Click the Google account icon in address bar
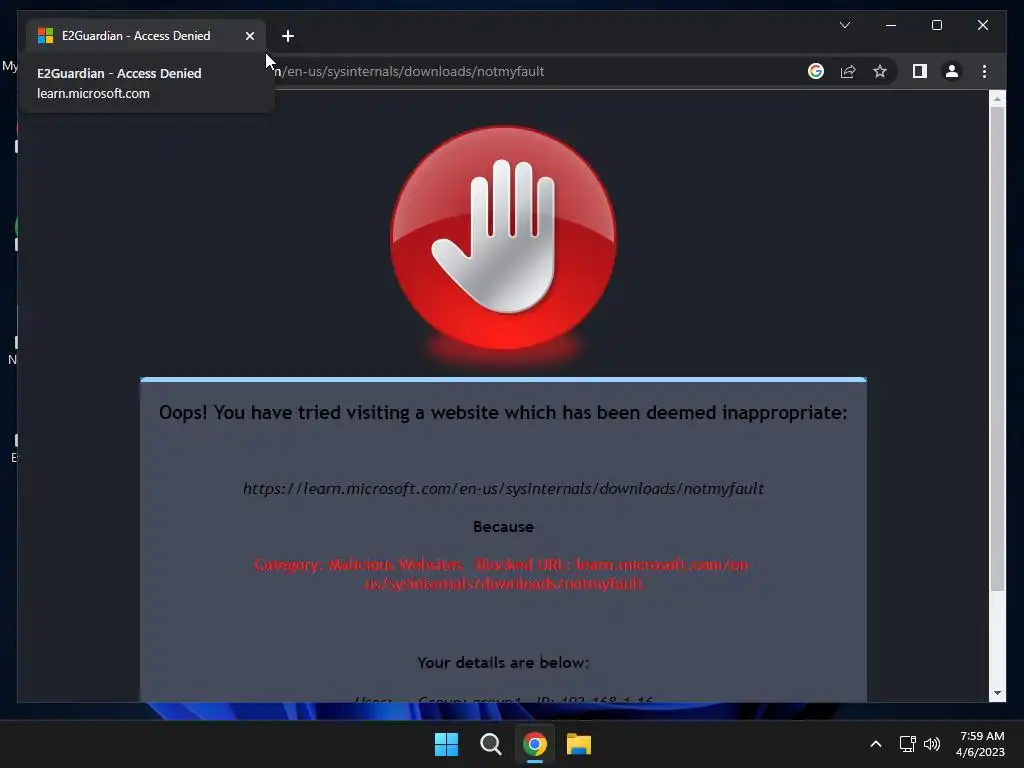The height and width of the screenshot is (768, 1024). 816,71
